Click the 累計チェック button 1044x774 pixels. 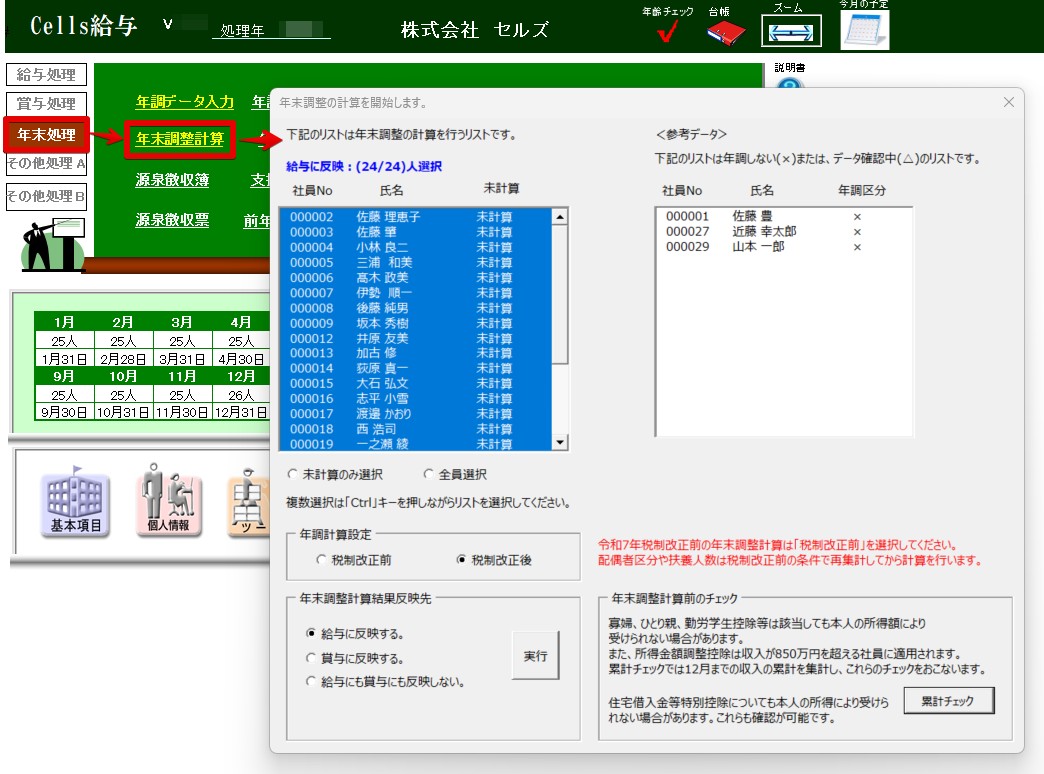[x=949, y=701]
